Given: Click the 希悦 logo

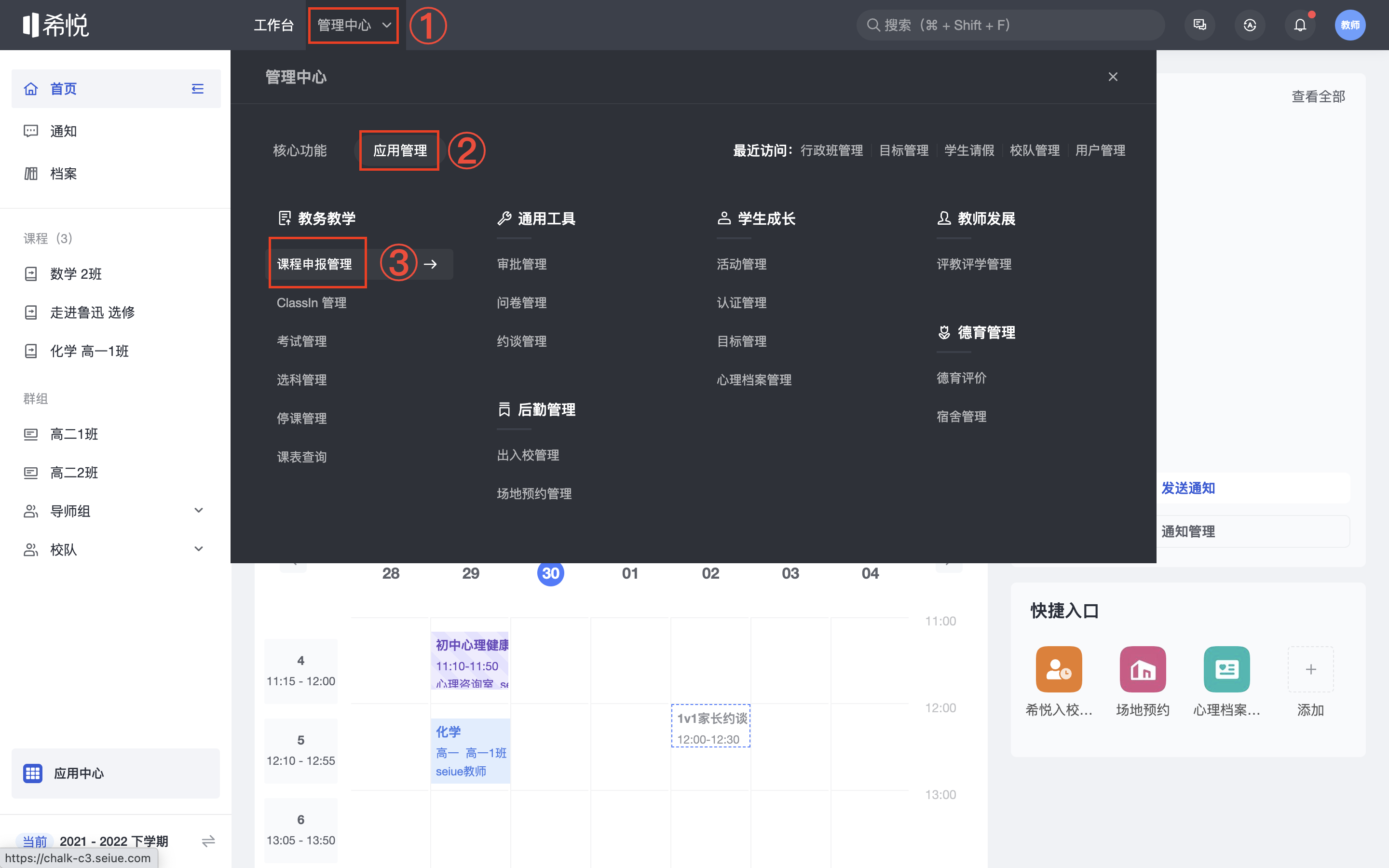Looking at the screenshot, I should click(55, 25).
